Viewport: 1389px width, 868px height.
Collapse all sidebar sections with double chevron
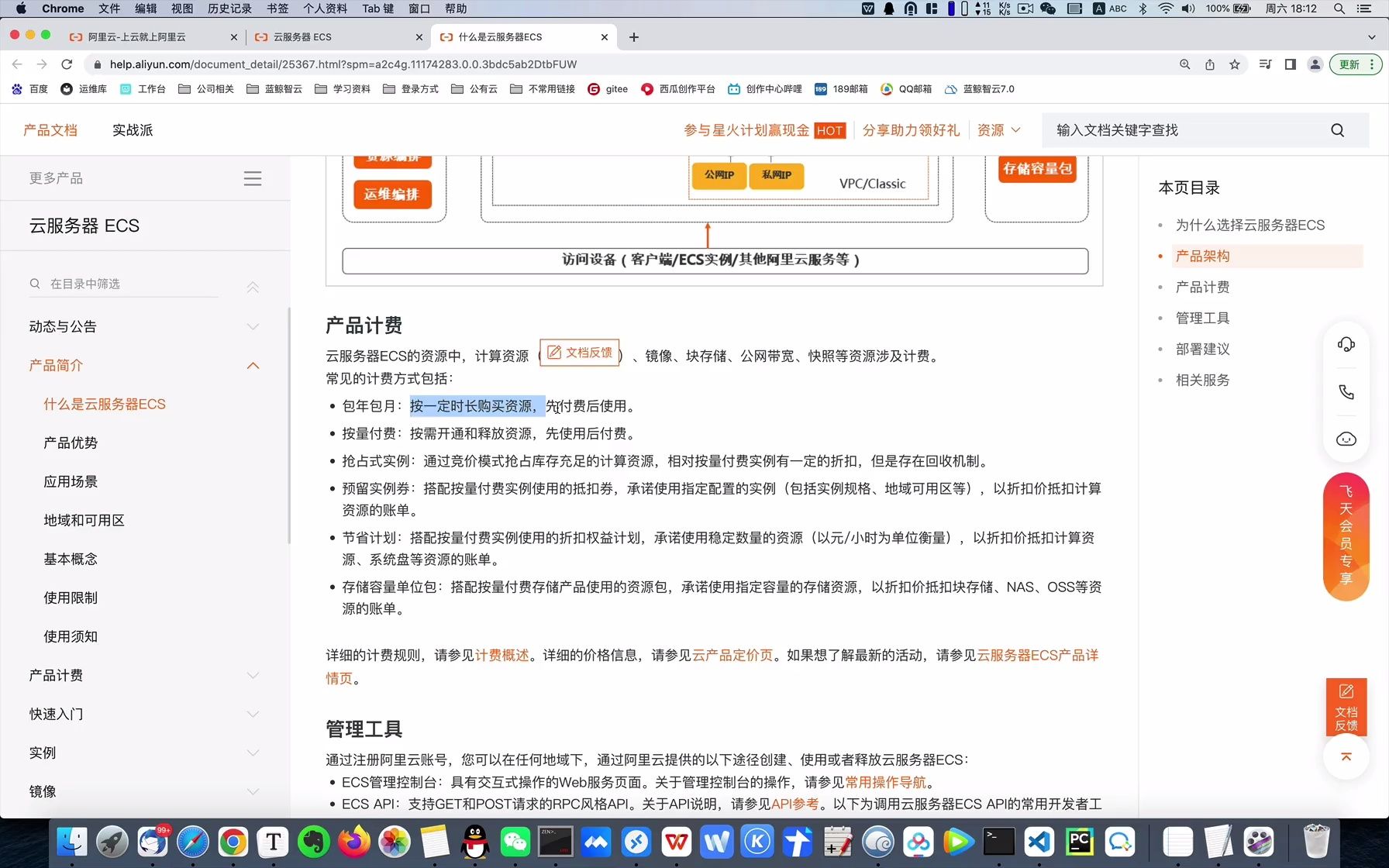[x=253, y=288]
